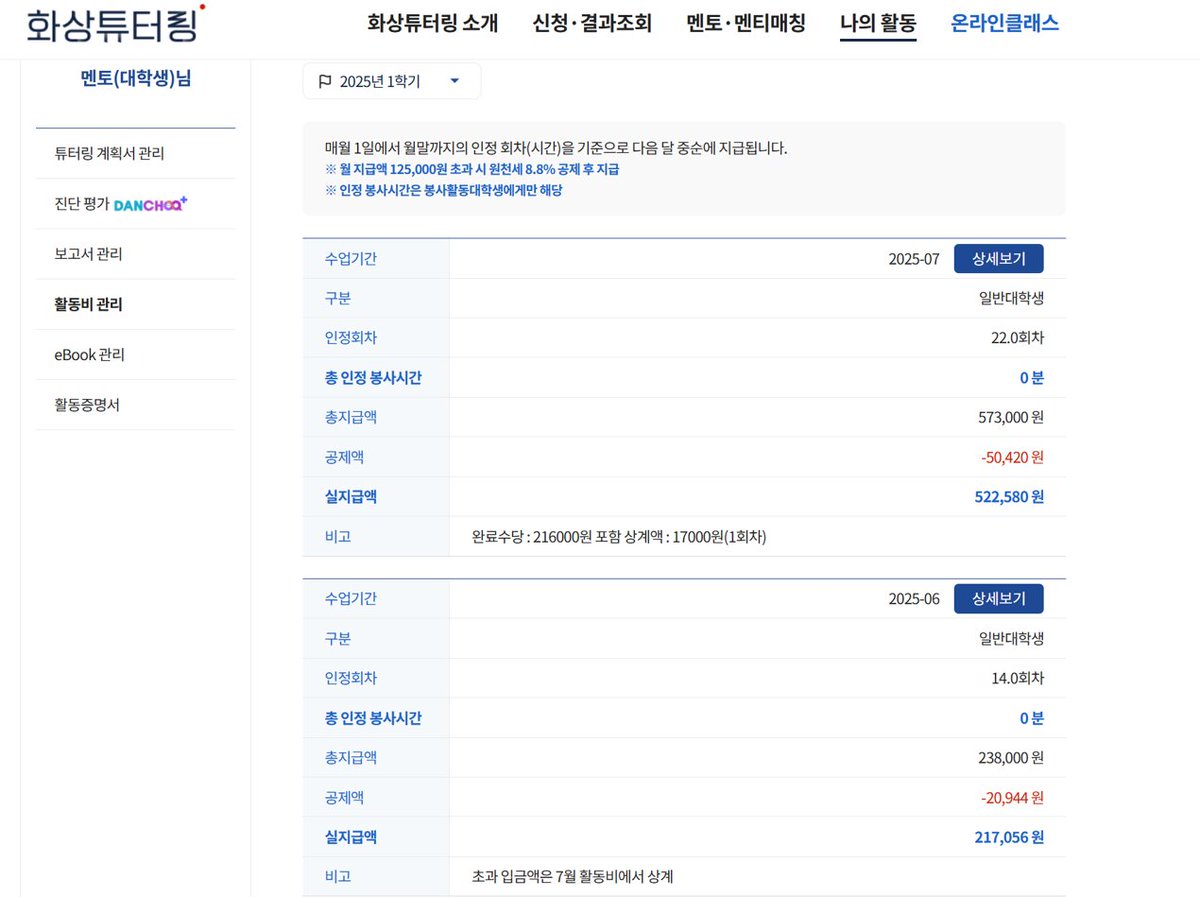1200x897 pixels.
Task: Open 보고서 관리 in sidebar
Action: pos(135,254)
